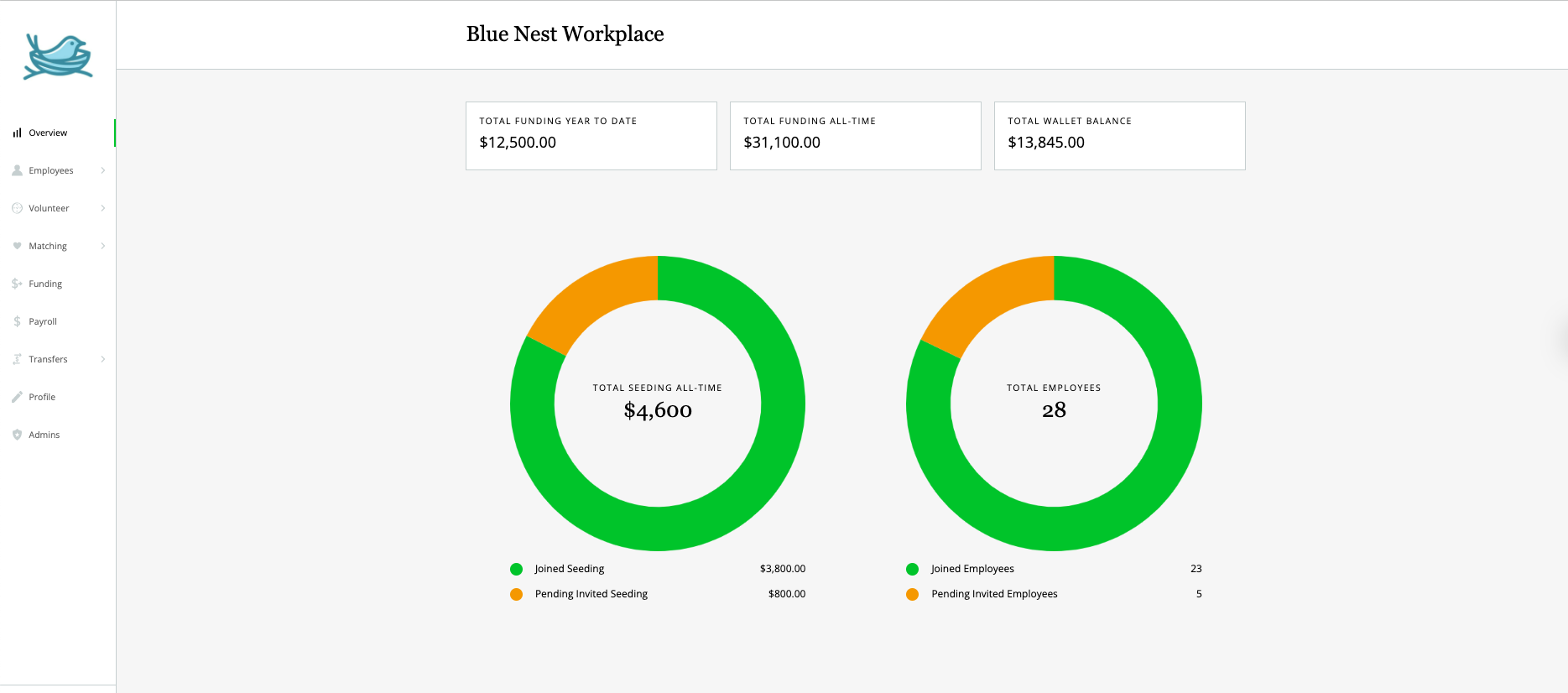1568x693 pixels.
Task: Toggle the Joined Seeding legend entry
Action: pyautogui.click(x=569, y=569)
